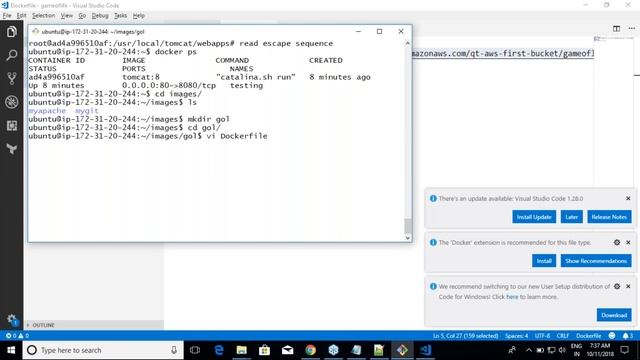Screen dimensions: 640x360
Task: Click the minimap in the editor
Action: [x=613, y=39]
